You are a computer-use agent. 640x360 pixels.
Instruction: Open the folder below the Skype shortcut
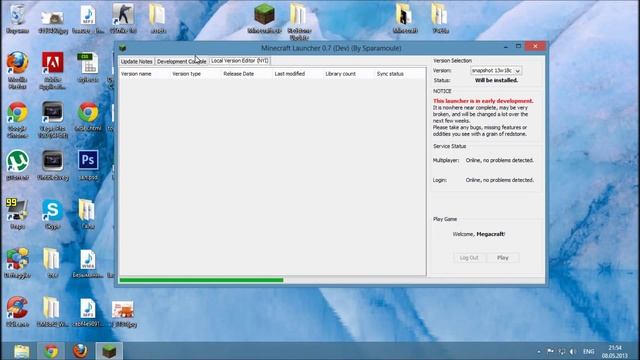(52, 263)
